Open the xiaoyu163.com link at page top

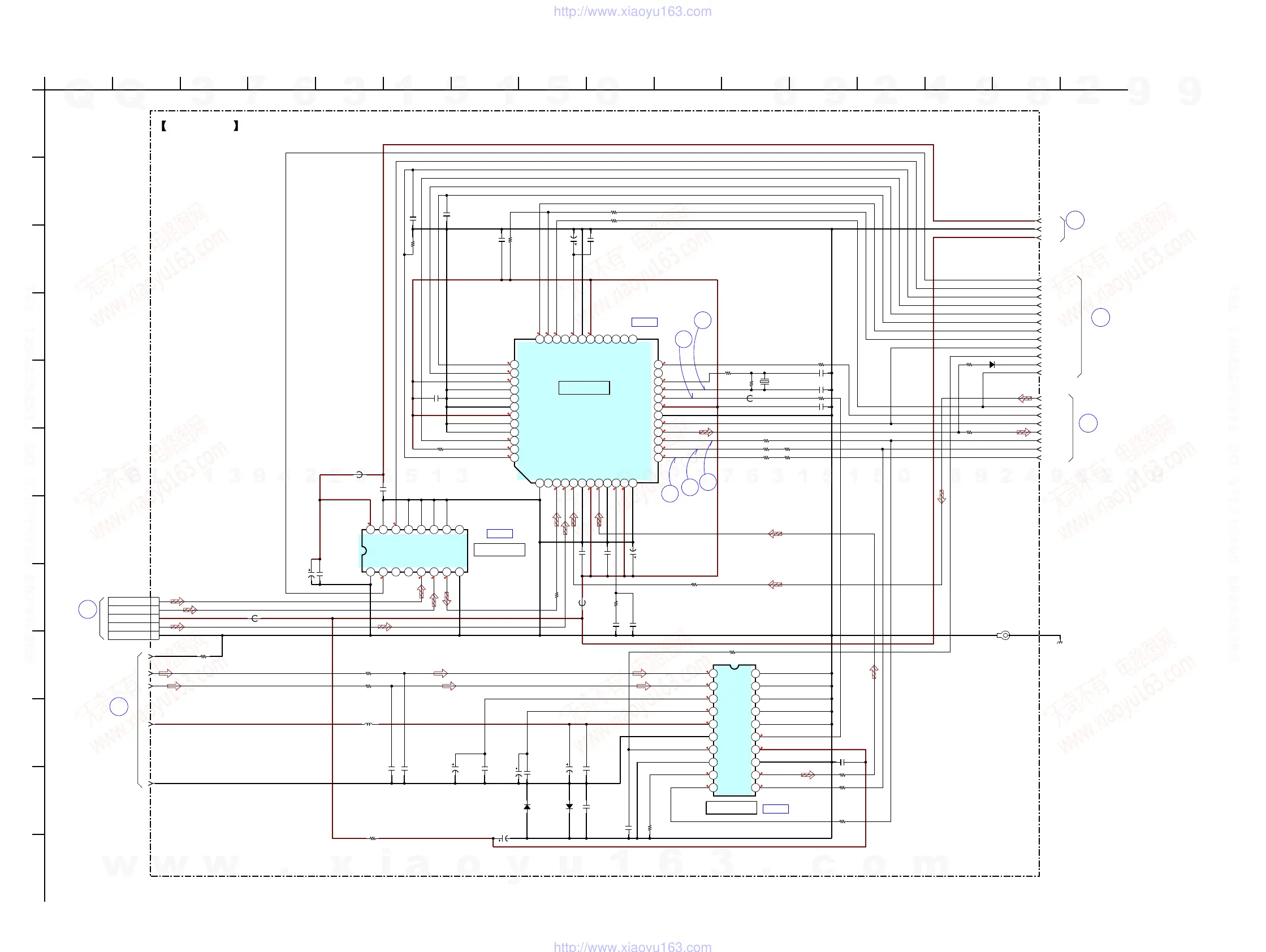coord(632,11)
